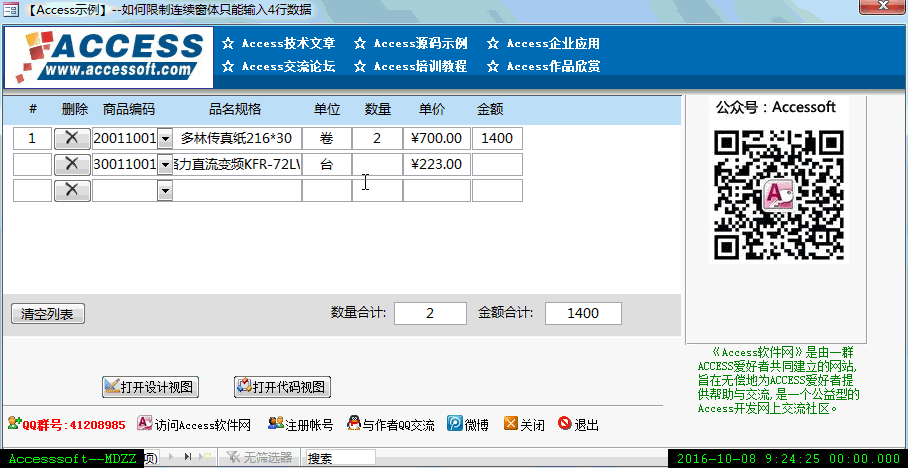908x468 pixels.
Task: Go to last record navigation button
Action: coord(188,457)
